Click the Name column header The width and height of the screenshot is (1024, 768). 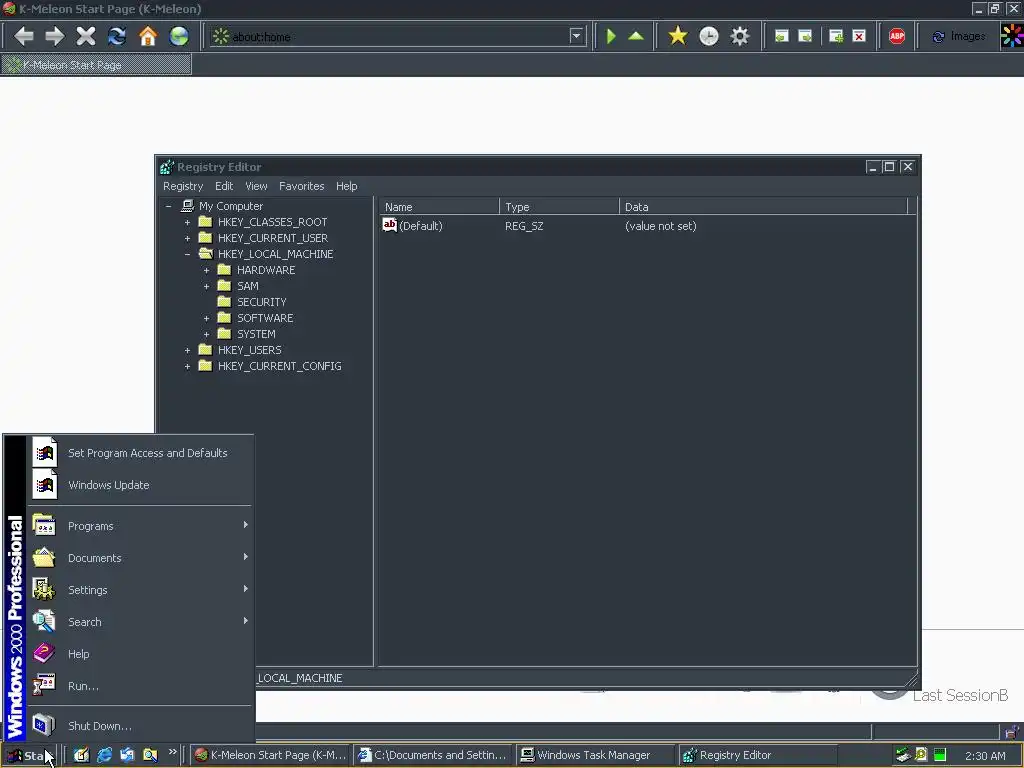[440, 207]
